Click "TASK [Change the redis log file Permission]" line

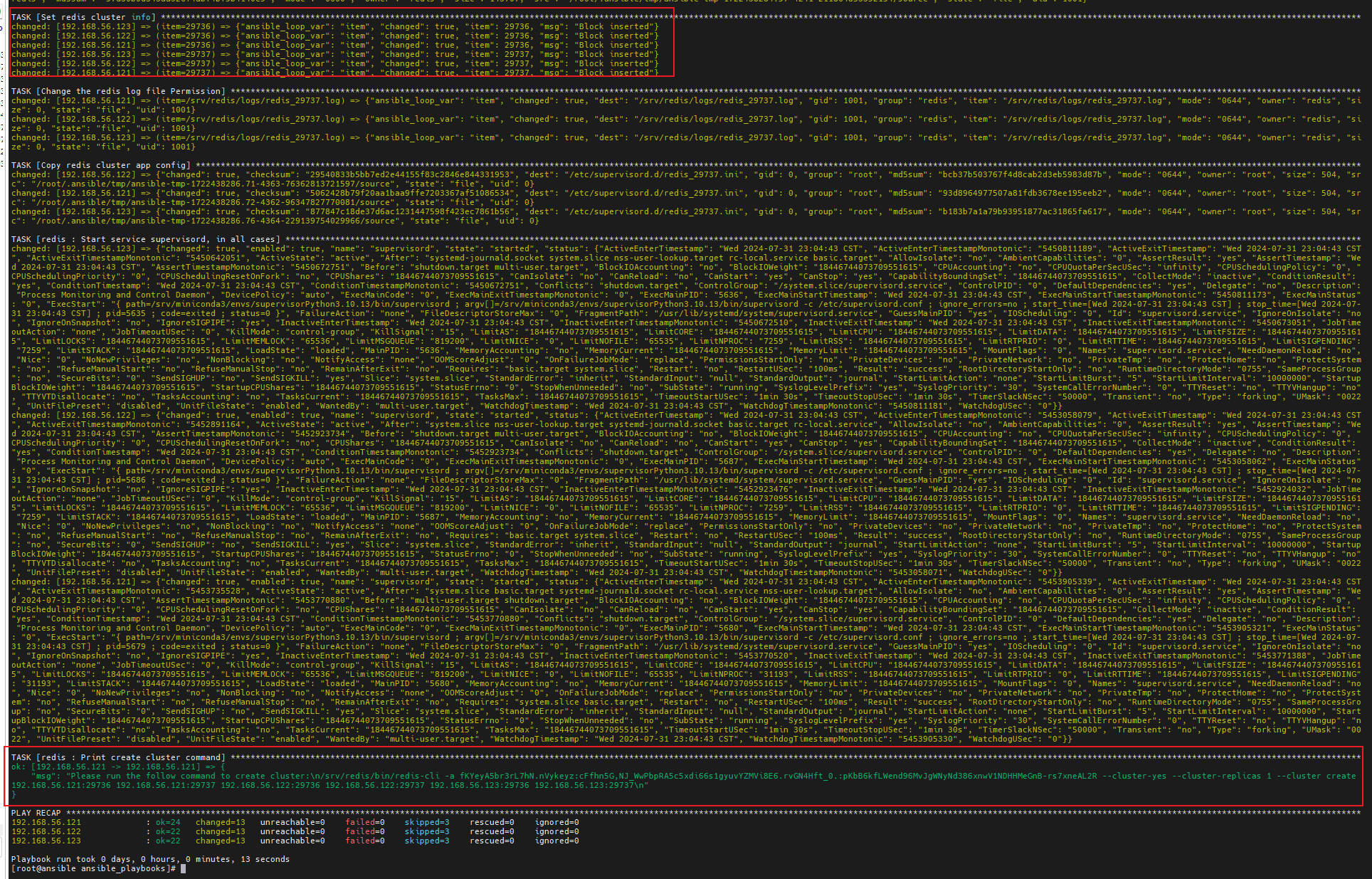click(118, 91)
